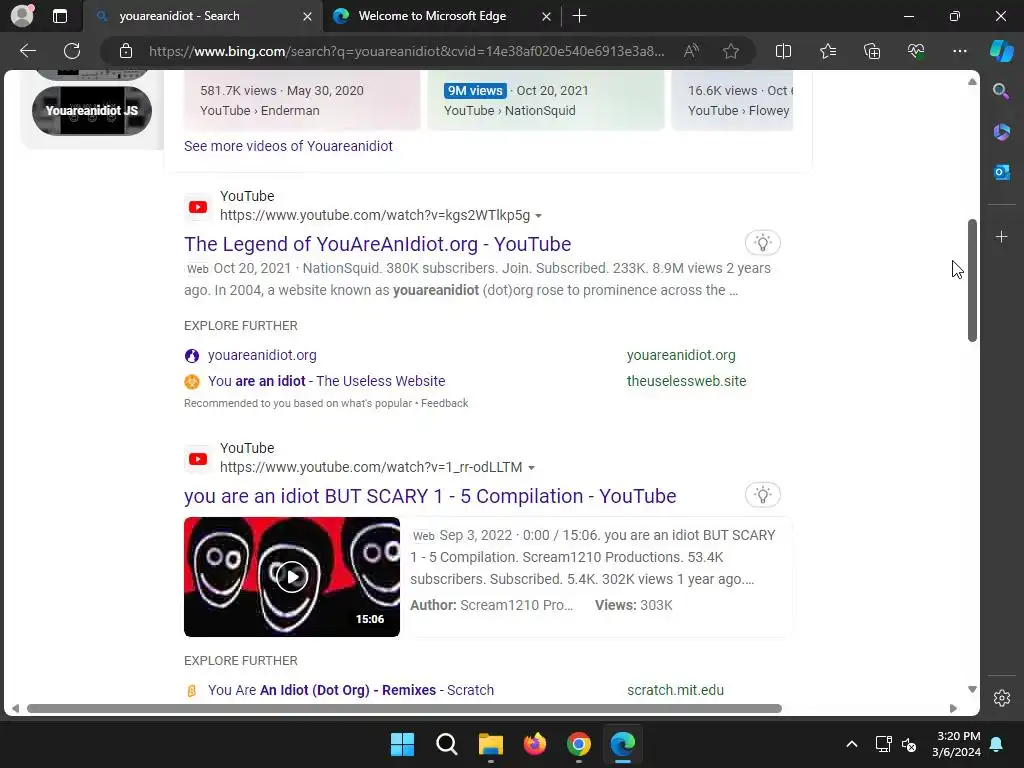Viewport: 1024px width, 768px height.
Task: Open sidebar settings gear icon
Action: (x=1002, y=698)
